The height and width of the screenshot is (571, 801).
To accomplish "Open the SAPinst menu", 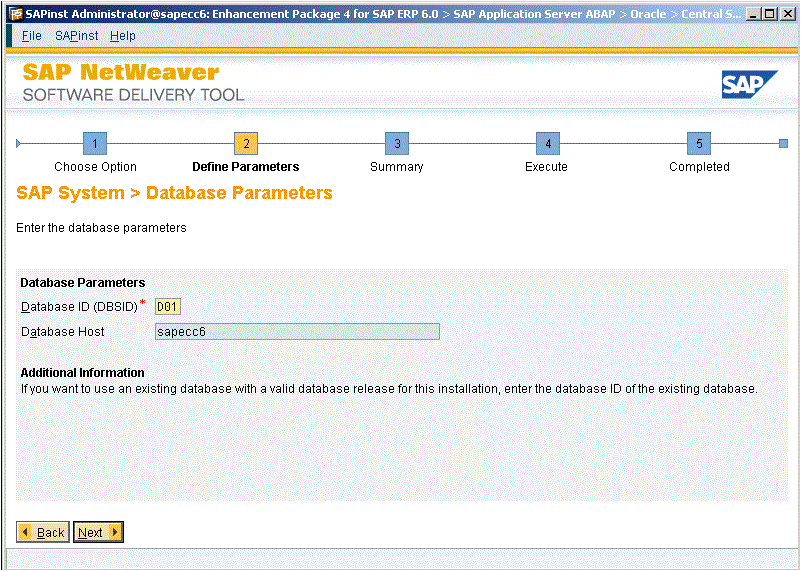I will tap(76, 36).
